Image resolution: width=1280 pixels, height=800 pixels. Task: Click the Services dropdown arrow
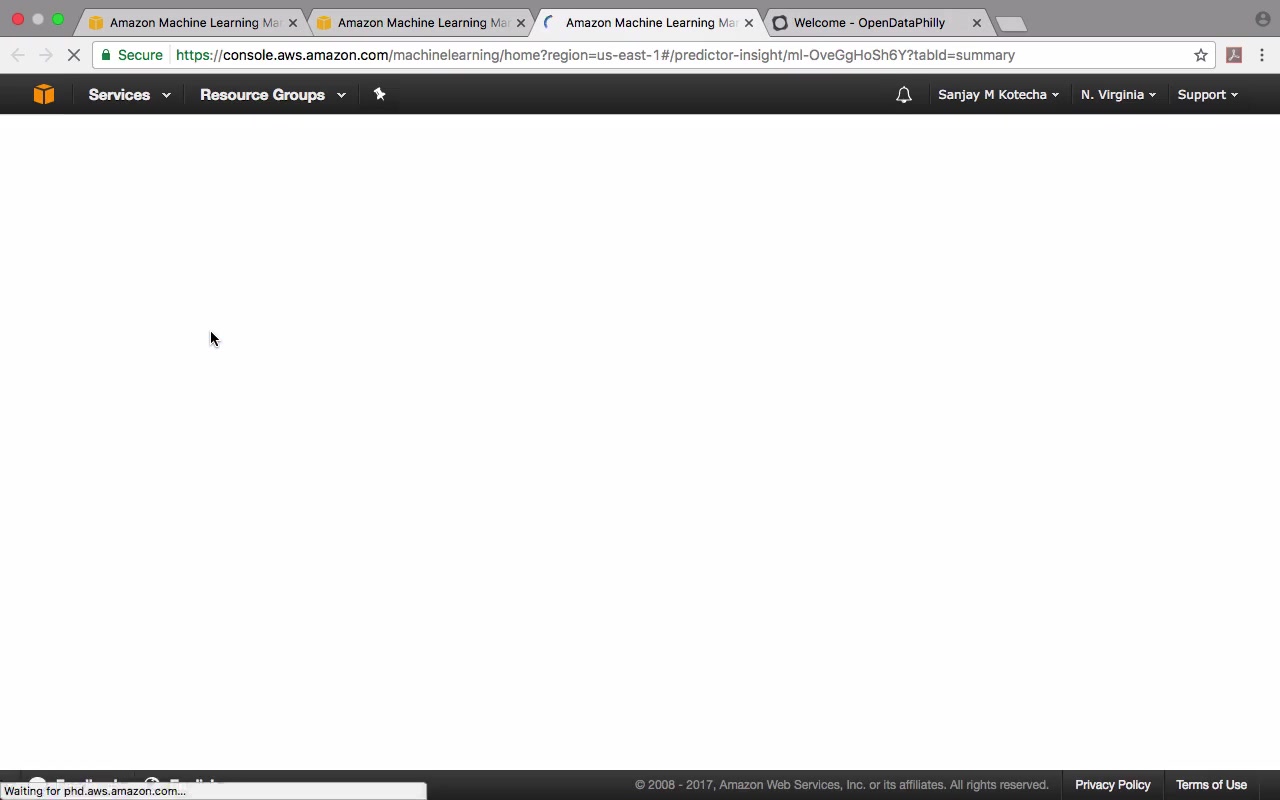166,95
